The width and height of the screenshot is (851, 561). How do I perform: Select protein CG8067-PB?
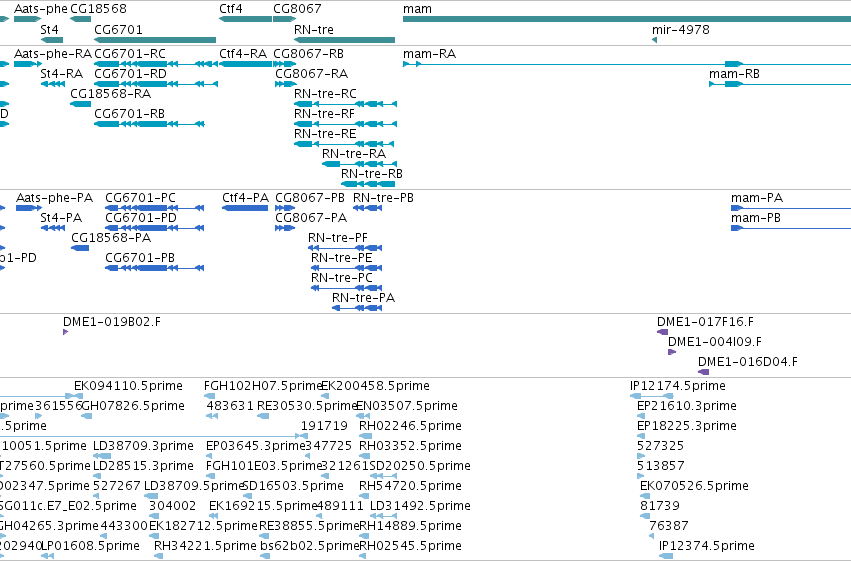point(285,208)
